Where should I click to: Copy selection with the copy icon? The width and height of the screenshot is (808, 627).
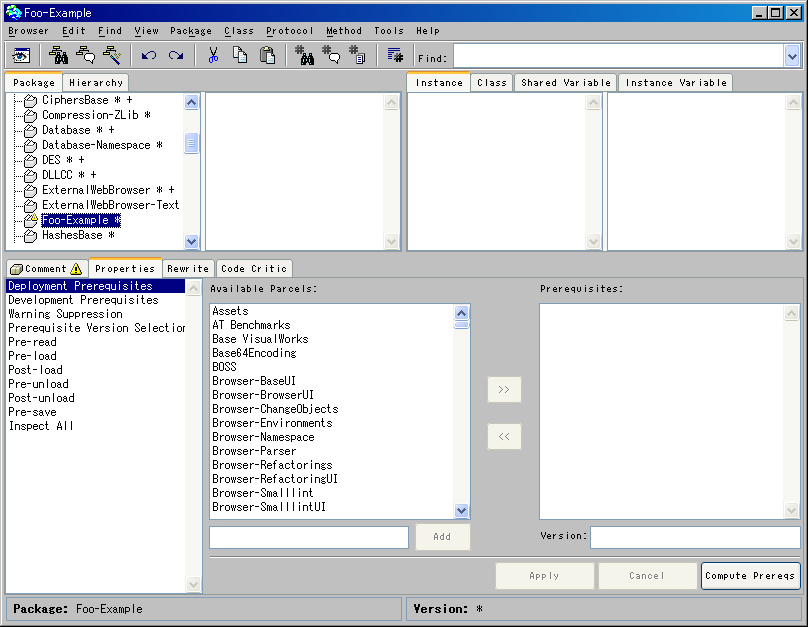coord(240,55)
